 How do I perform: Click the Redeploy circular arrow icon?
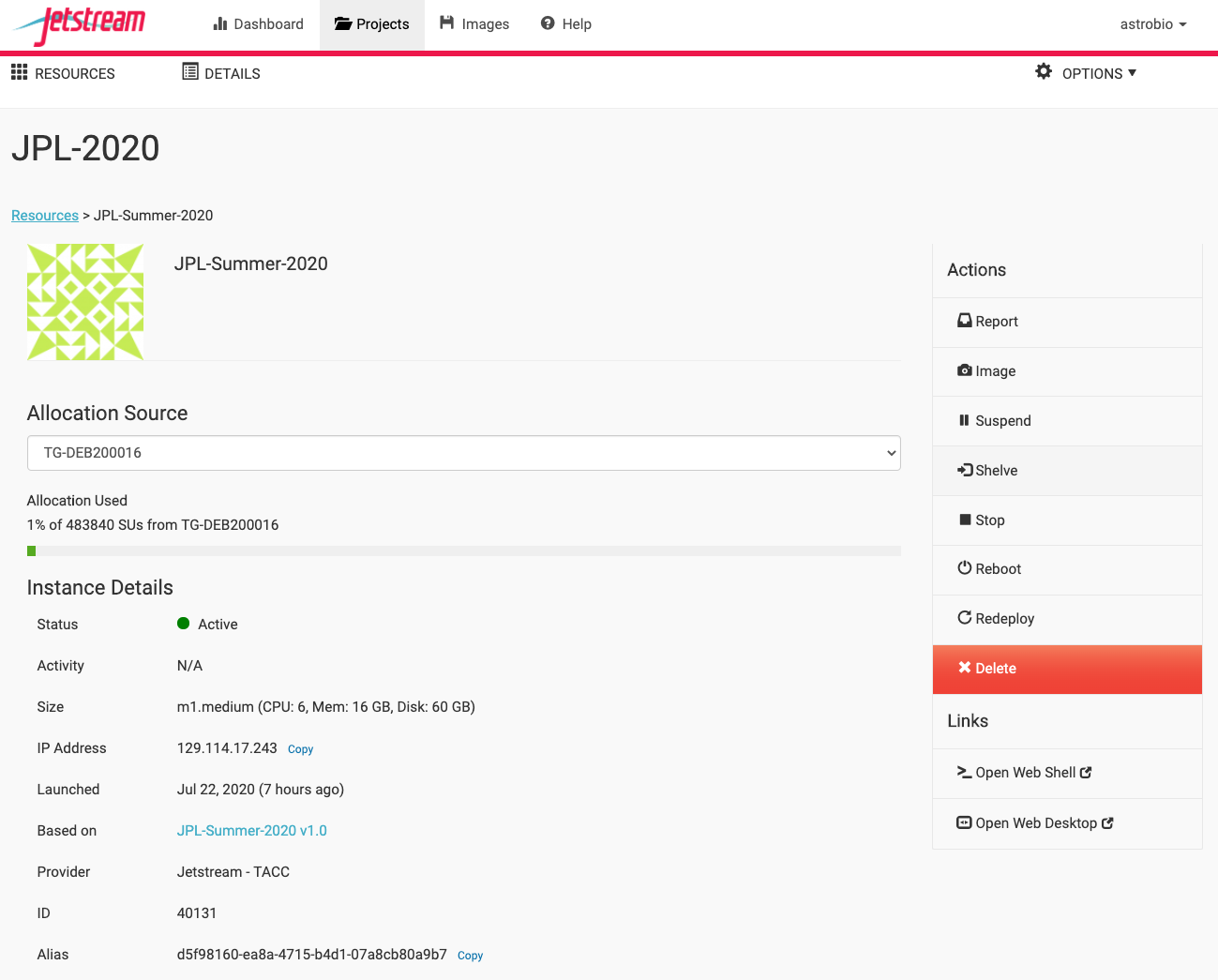pyautogui.click(x=964, y=617)
